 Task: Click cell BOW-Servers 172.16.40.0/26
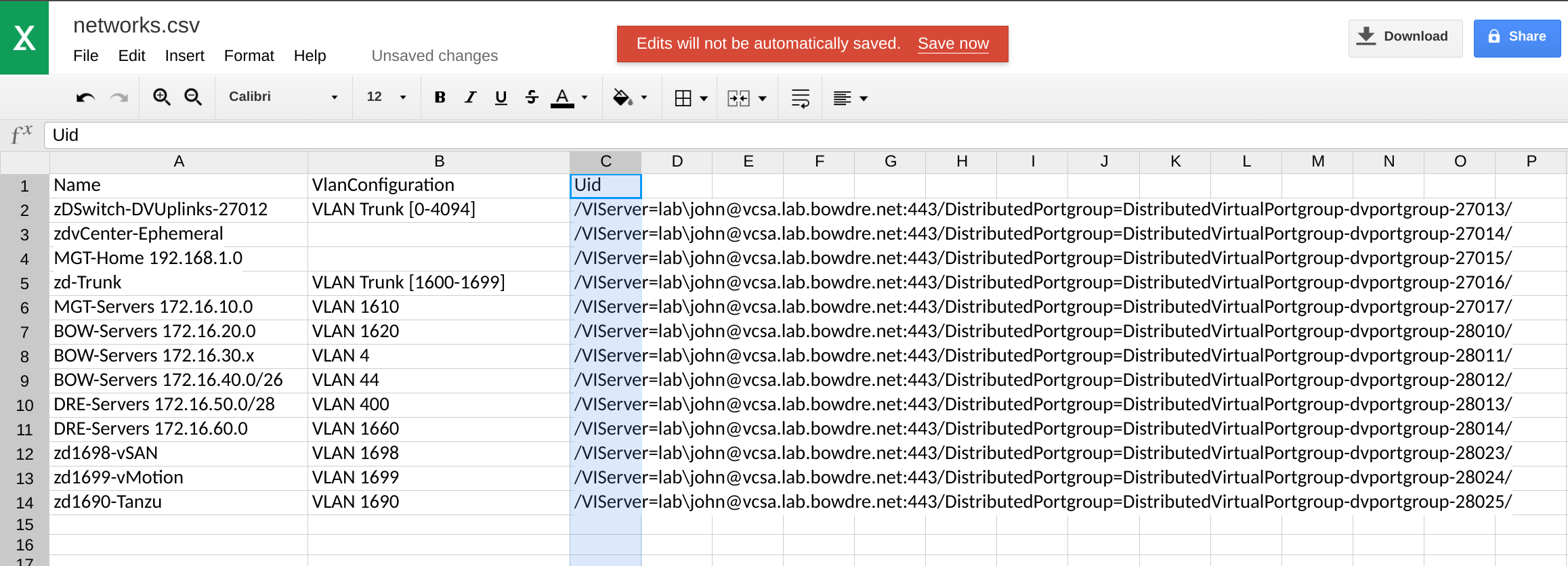coord(179,380)
